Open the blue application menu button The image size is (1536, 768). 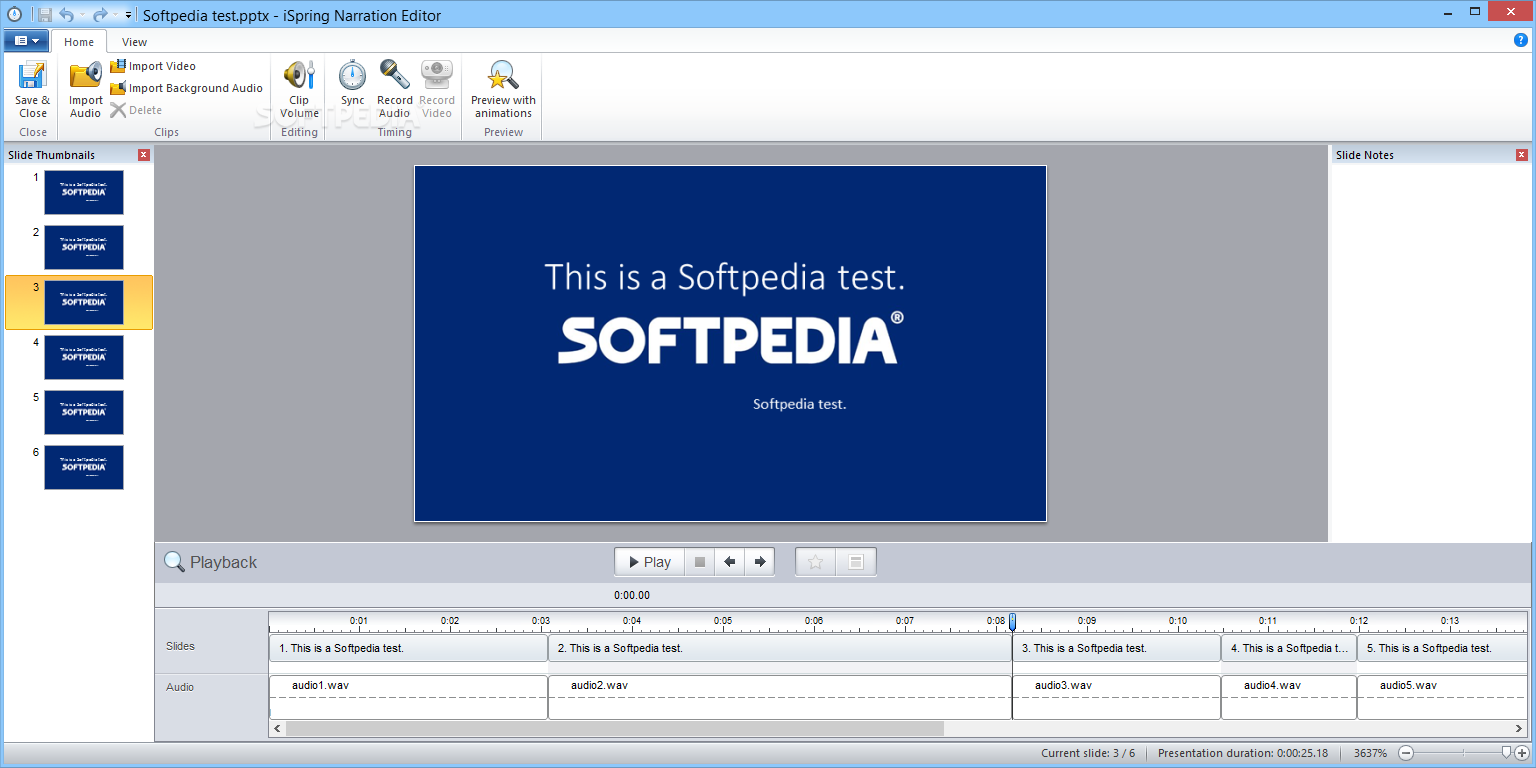pos(26,41)
